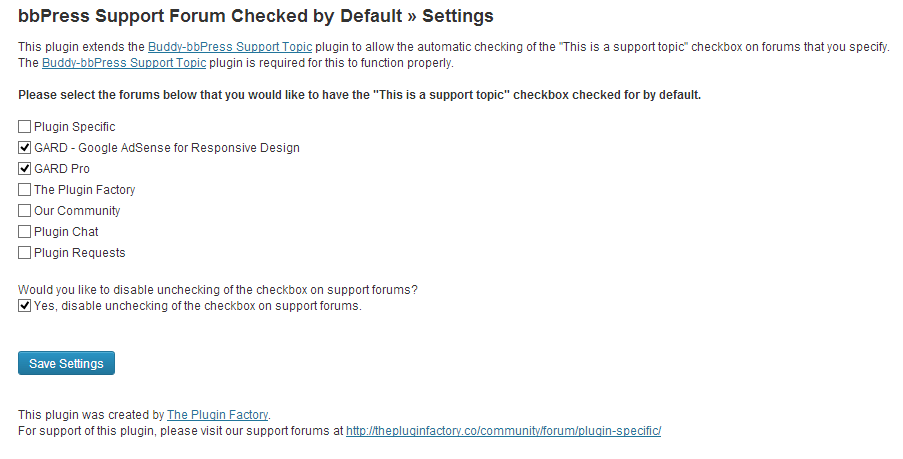Enable The Plugin Factory forum checkbox
This screenshot has width=903, height=459.
click(24, 190)
